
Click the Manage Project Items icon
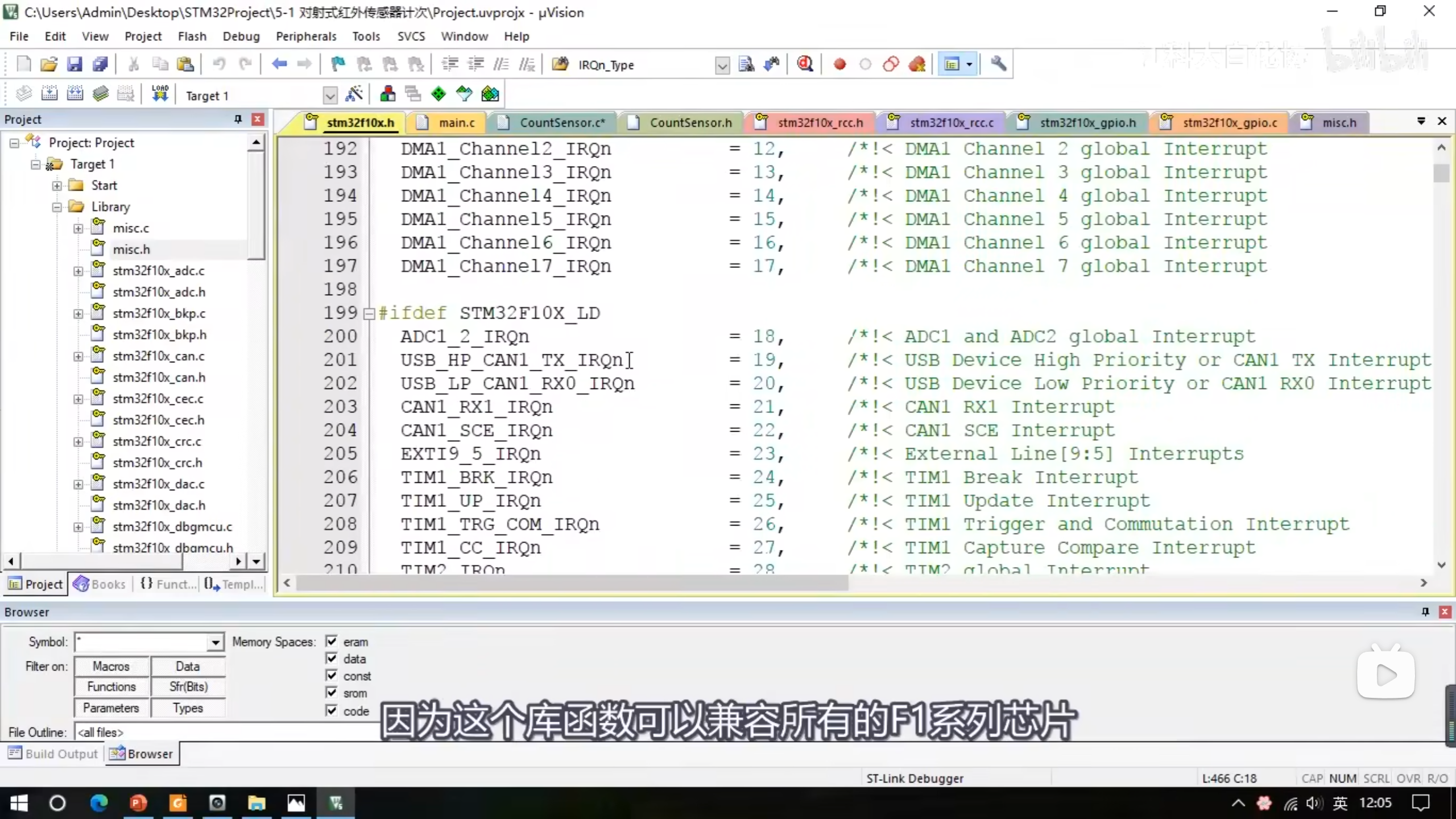[x=388, y=94]
